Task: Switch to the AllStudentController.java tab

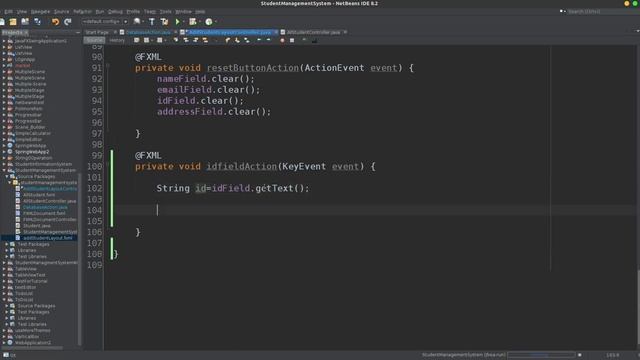Action: click(x=313, y=32)
